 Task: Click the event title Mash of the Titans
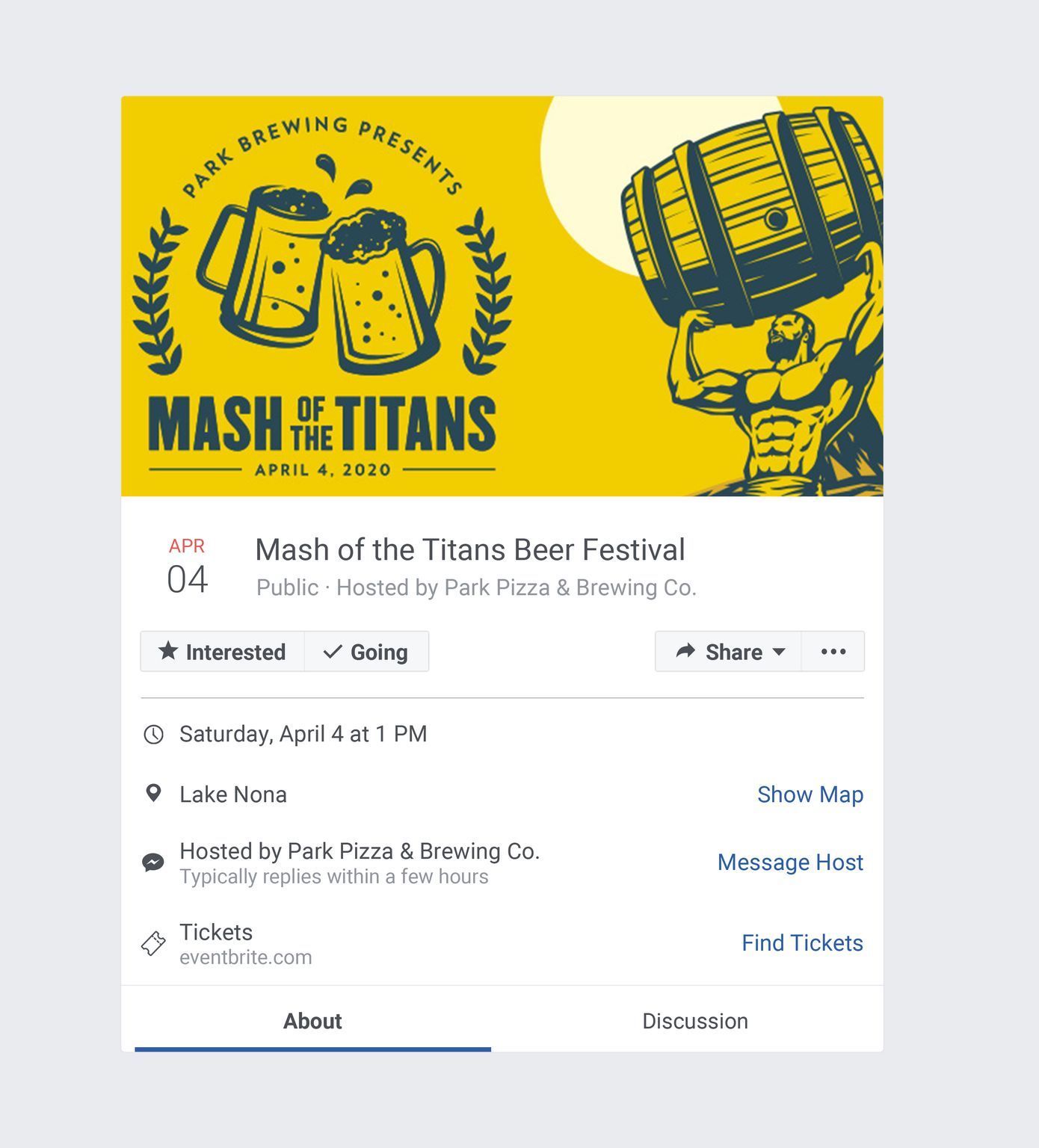coord(469,549)
